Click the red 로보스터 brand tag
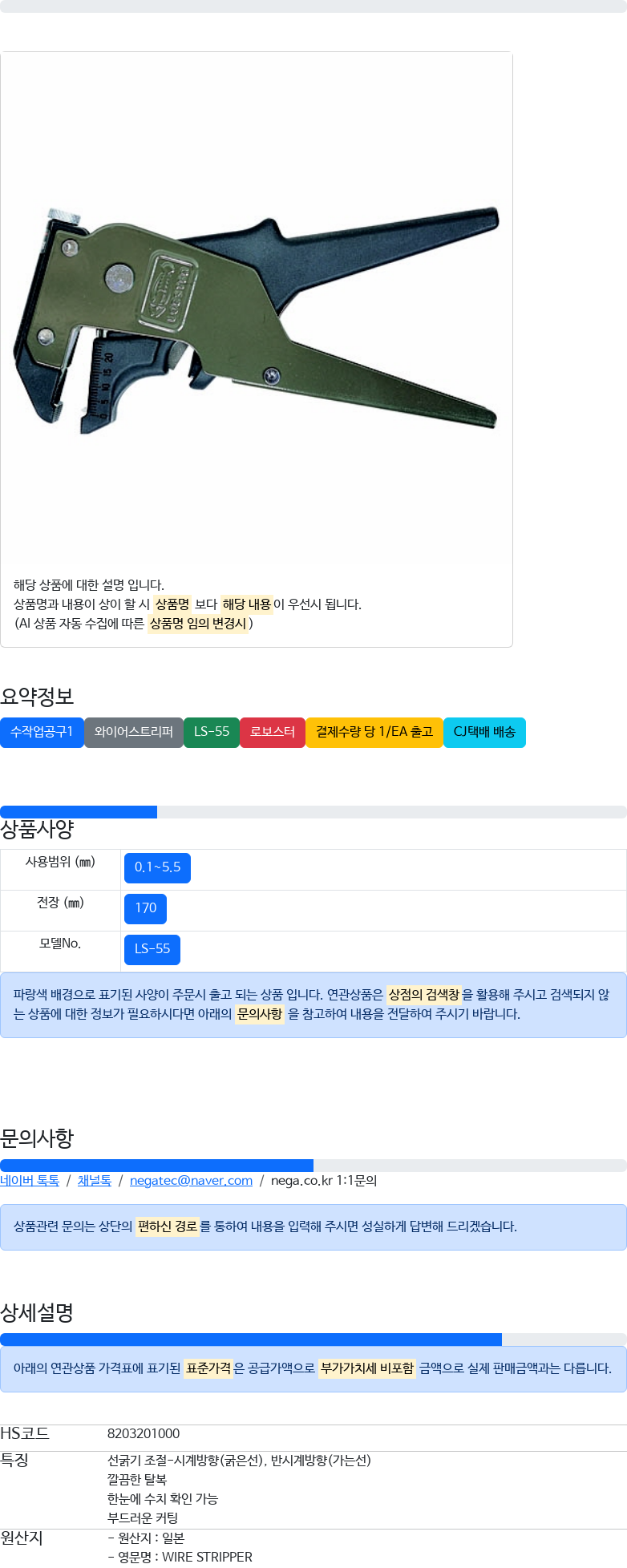The width and height of the screenshot is (627, 1568). point(273,732)
